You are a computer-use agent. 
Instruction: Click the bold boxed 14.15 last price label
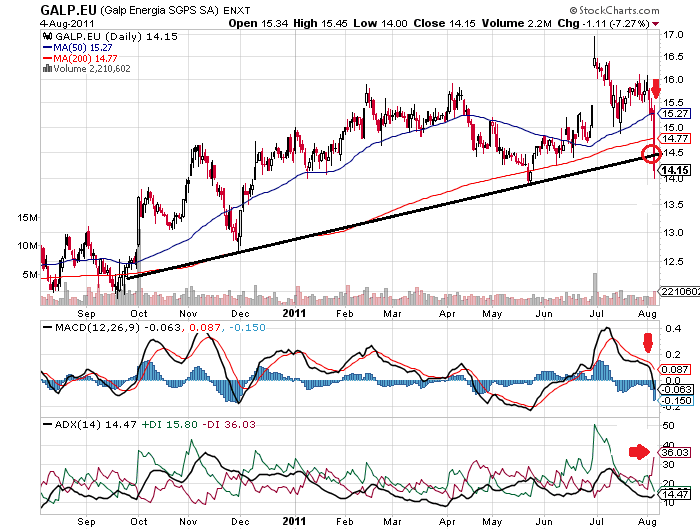(675, 170)
